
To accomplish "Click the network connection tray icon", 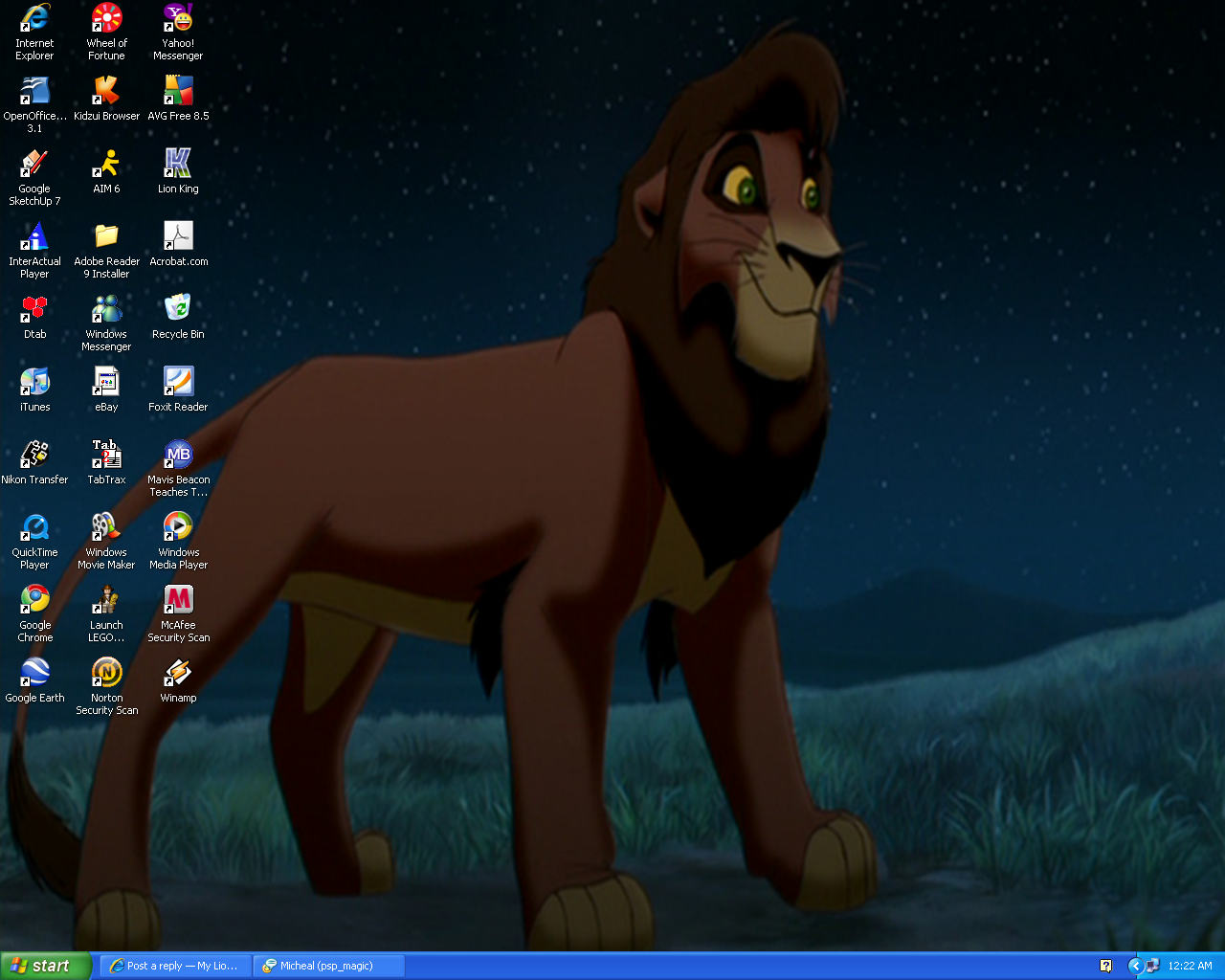I will (x=1152, y=966).
